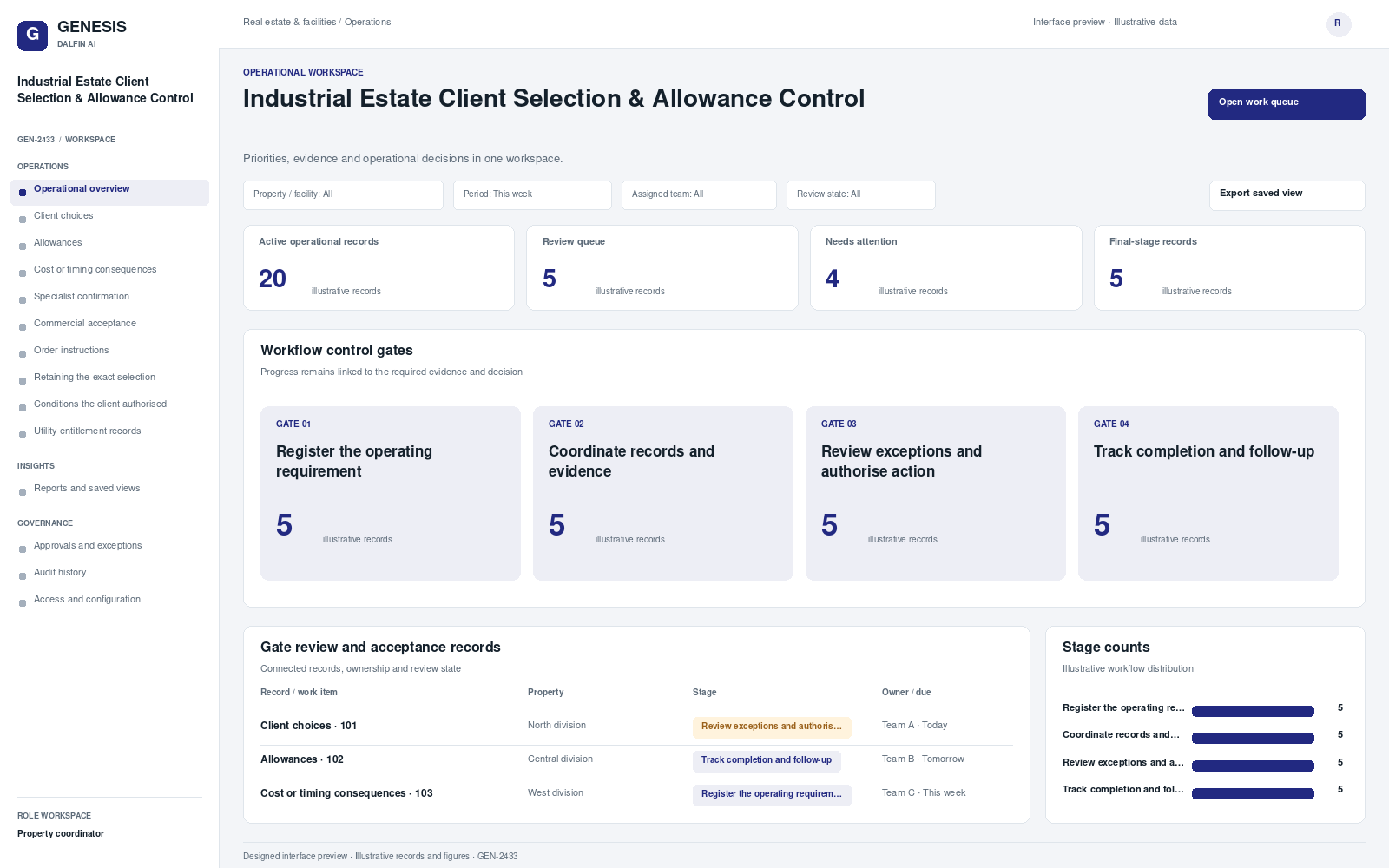The image size is (1389, 868).
Task: Click Register the operating requirement stage badge
Action: 772,795
